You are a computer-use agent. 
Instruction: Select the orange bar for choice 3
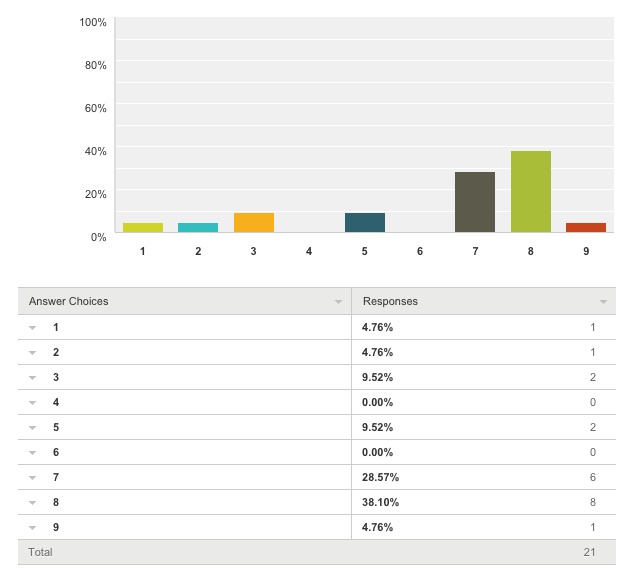pyautogui.click(x=254, y=222)
